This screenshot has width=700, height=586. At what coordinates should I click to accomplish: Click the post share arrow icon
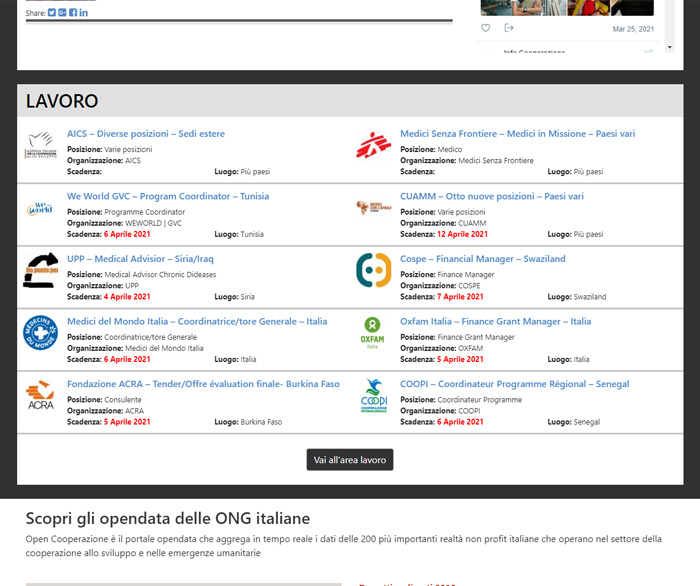point(509,28)
